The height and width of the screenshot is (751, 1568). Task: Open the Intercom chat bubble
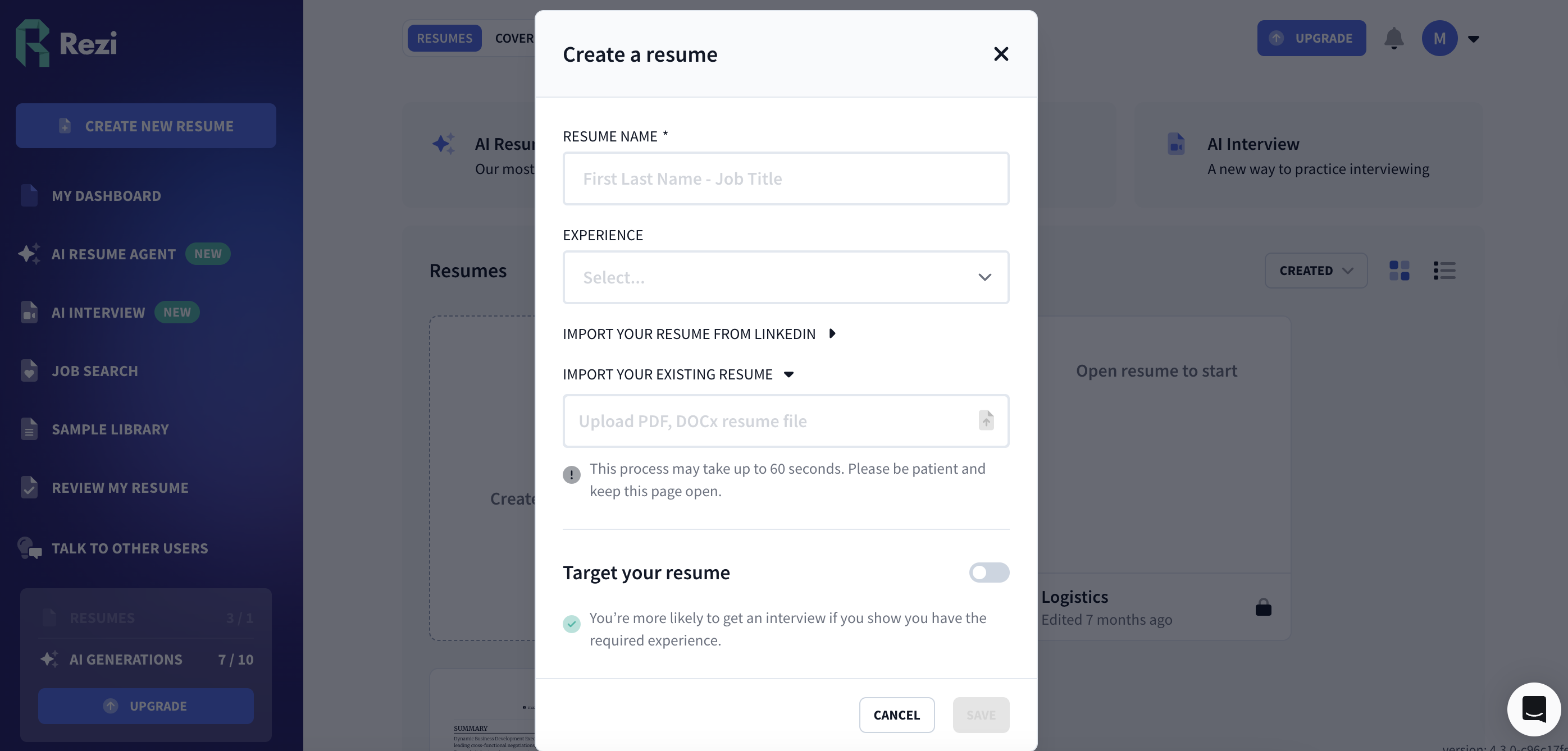click(x=1534, y=709)
